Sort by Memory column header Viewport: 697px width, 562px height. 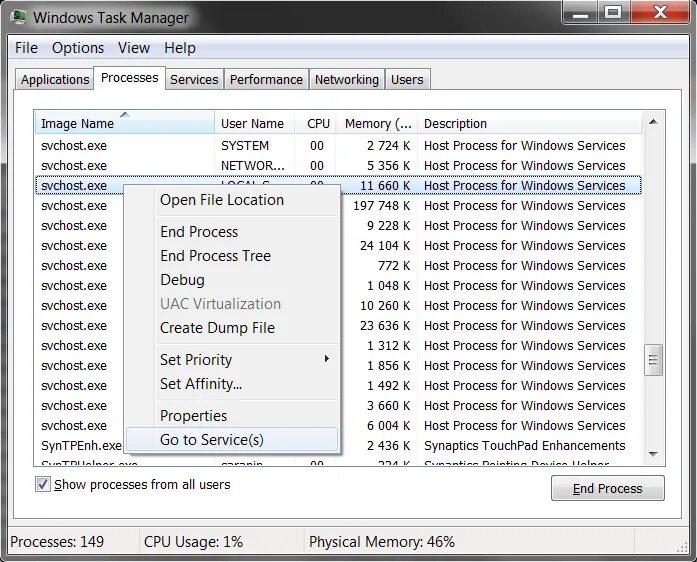(377, 123)
